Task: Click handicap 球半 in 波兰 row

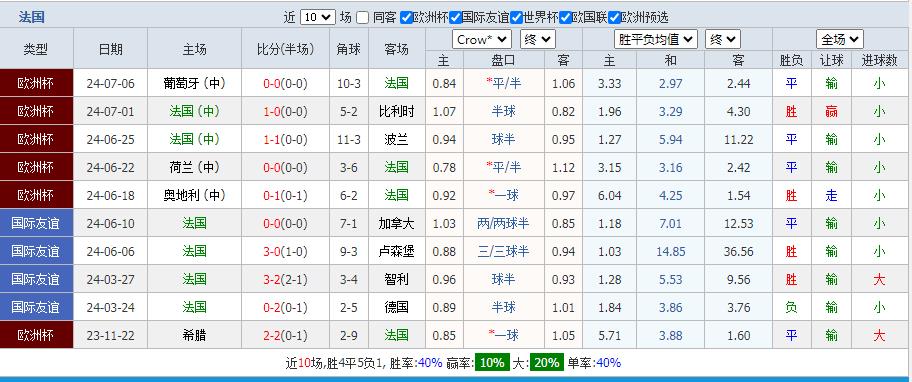Action: pos(503,139)
